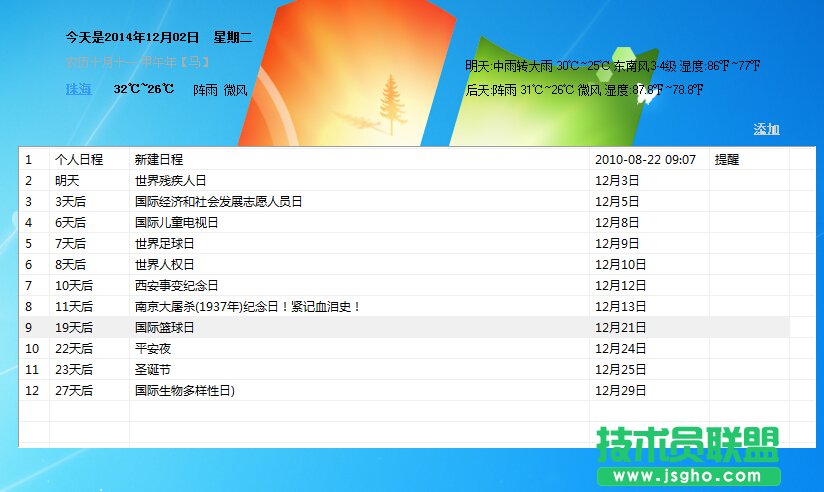The image size is (824, 492).
Task: Click 国际经济和社会发展志愿人员日 entry
Action: click(x=218, y=202)
